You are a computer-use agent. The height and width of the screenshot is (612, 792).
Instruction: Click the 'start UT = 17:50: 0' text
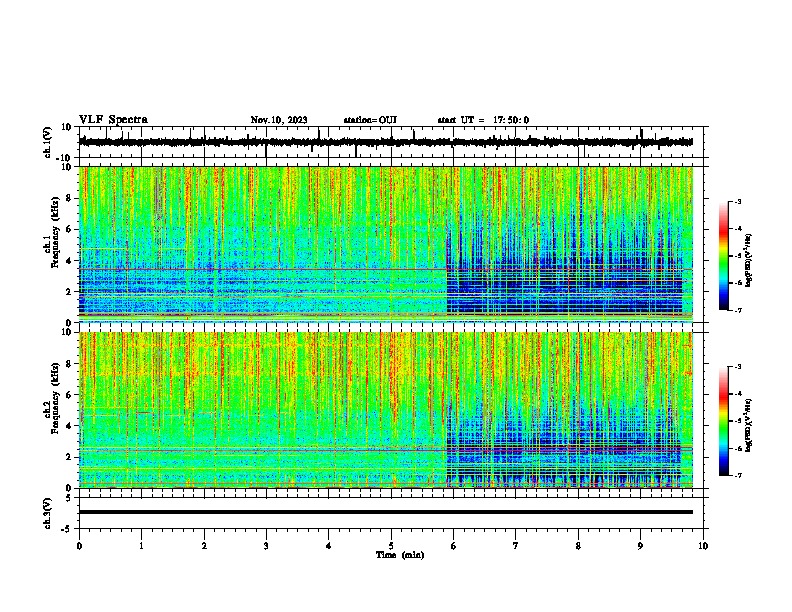(483, 120)
